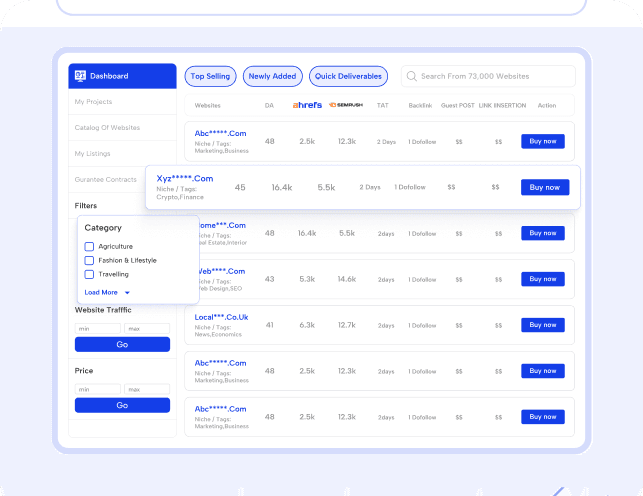Open My Projects in sidebar
The height and width of the screenshot is (496, 643).
(x=93, y=102)
